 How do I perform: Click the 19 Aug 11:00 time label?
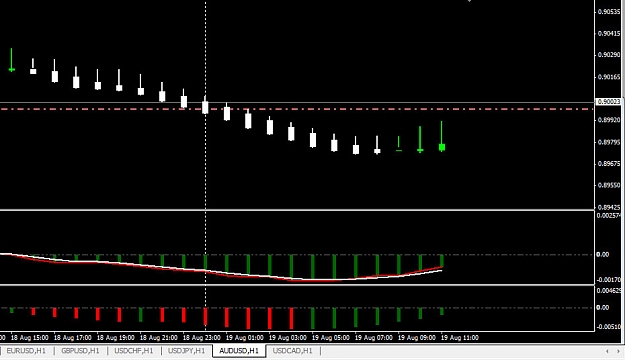click(460, 338)
